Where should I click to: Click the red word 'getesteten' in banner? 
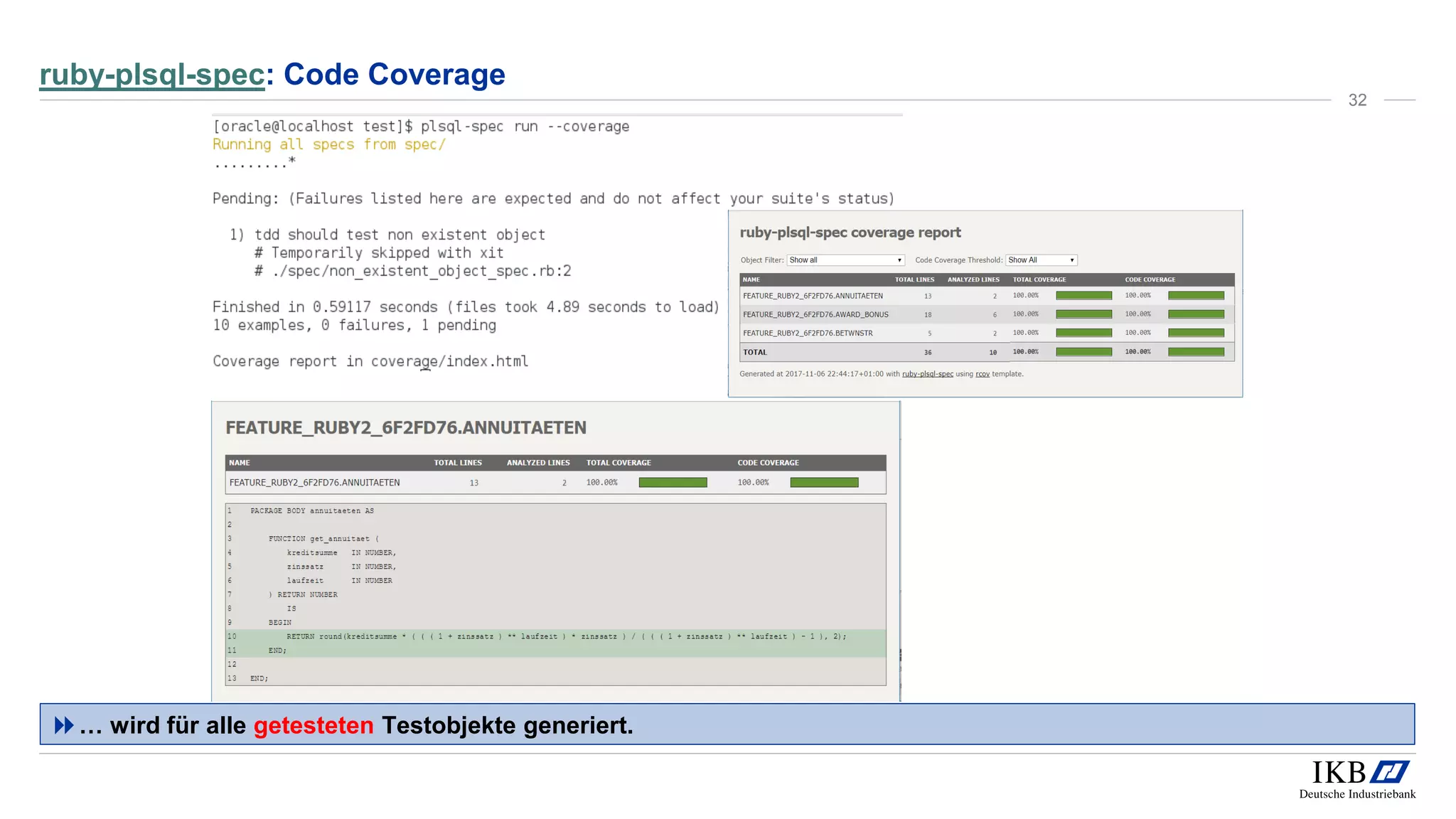(x=314, y=726)
